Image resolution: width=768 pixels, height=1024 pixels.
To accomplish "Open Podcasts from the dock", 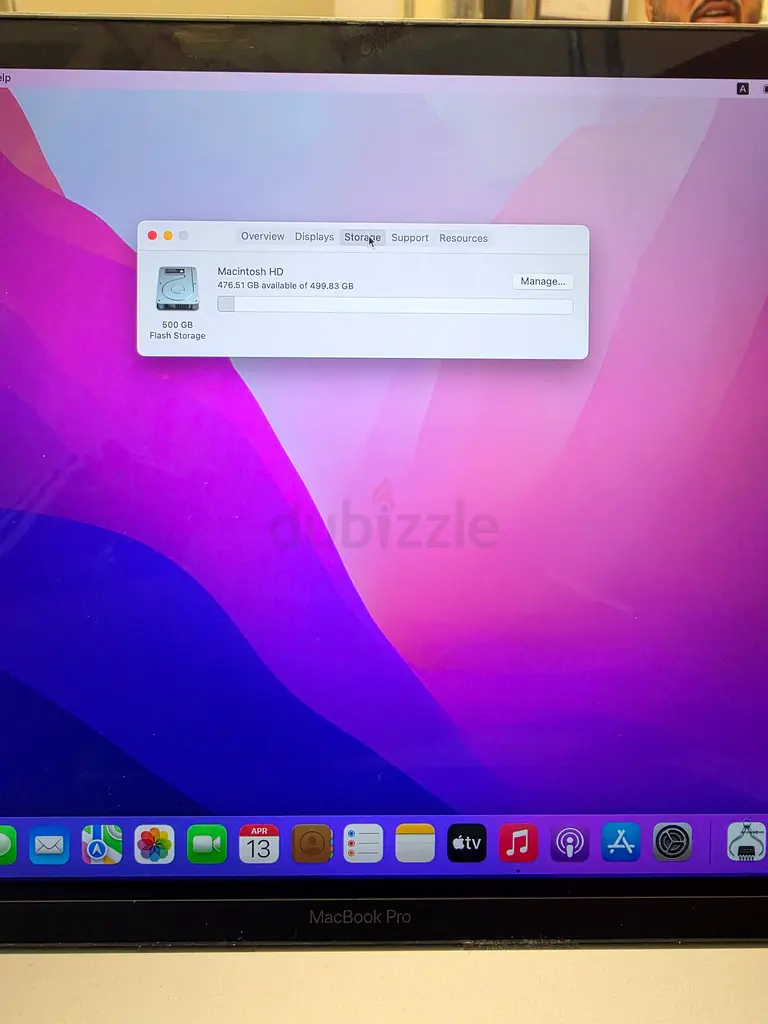I will 570,843.
